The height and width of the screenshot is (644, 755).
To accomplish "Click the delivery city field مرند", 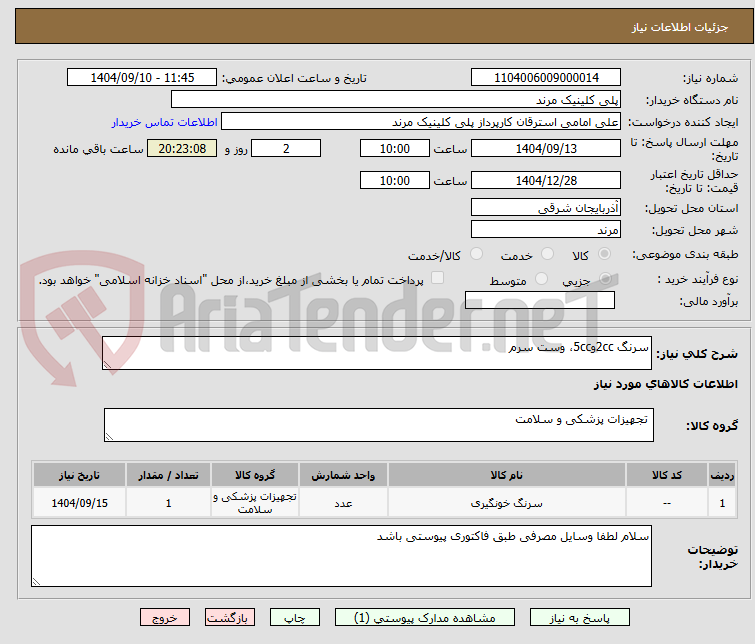I will tap(546, 229).
